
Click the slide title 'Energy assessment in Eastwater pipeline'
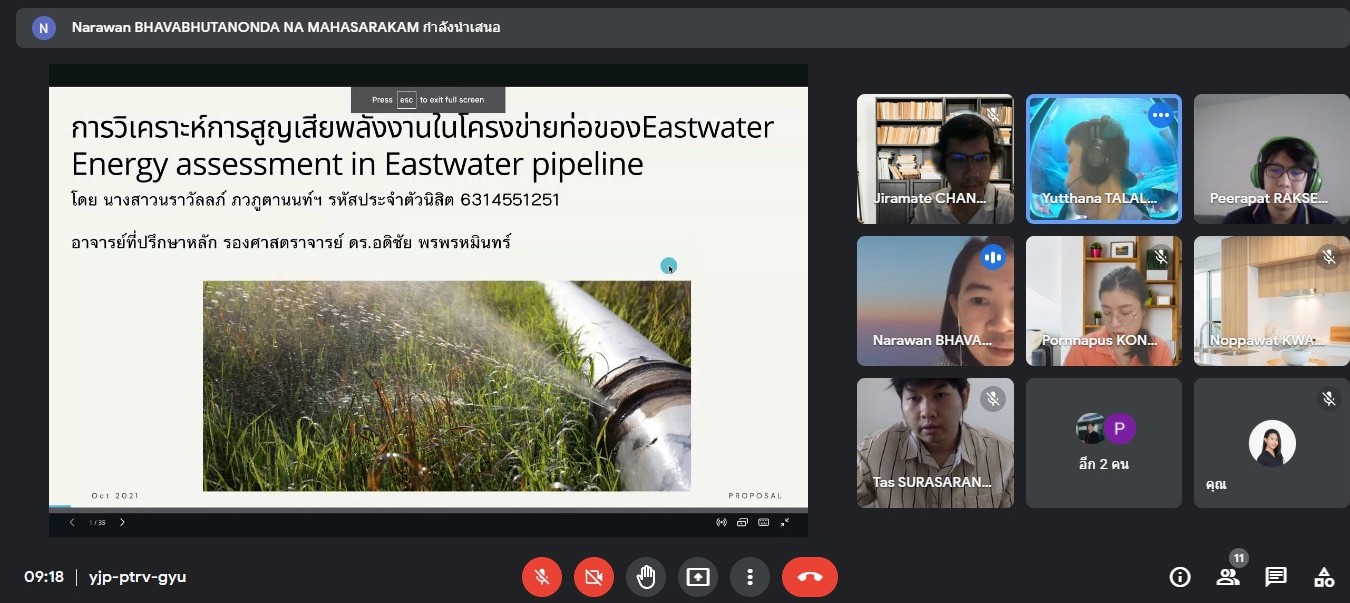[357, 163]
